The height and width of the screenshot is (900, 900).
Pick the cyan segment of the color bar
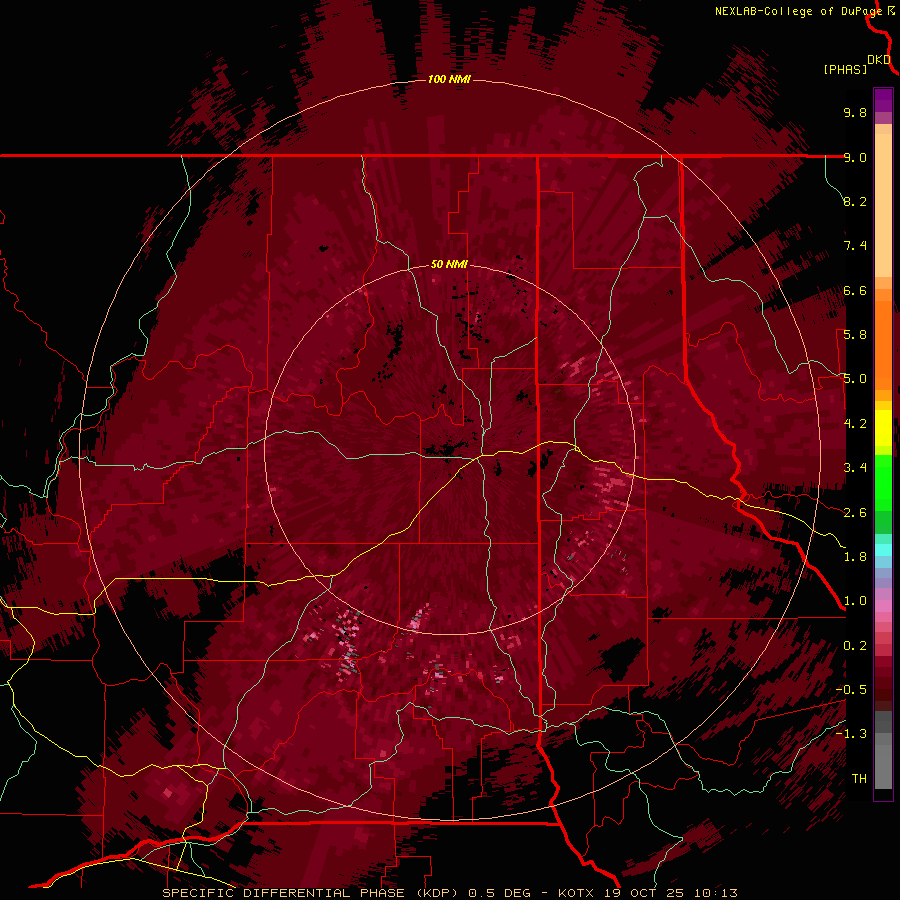[x=883, y=550]
